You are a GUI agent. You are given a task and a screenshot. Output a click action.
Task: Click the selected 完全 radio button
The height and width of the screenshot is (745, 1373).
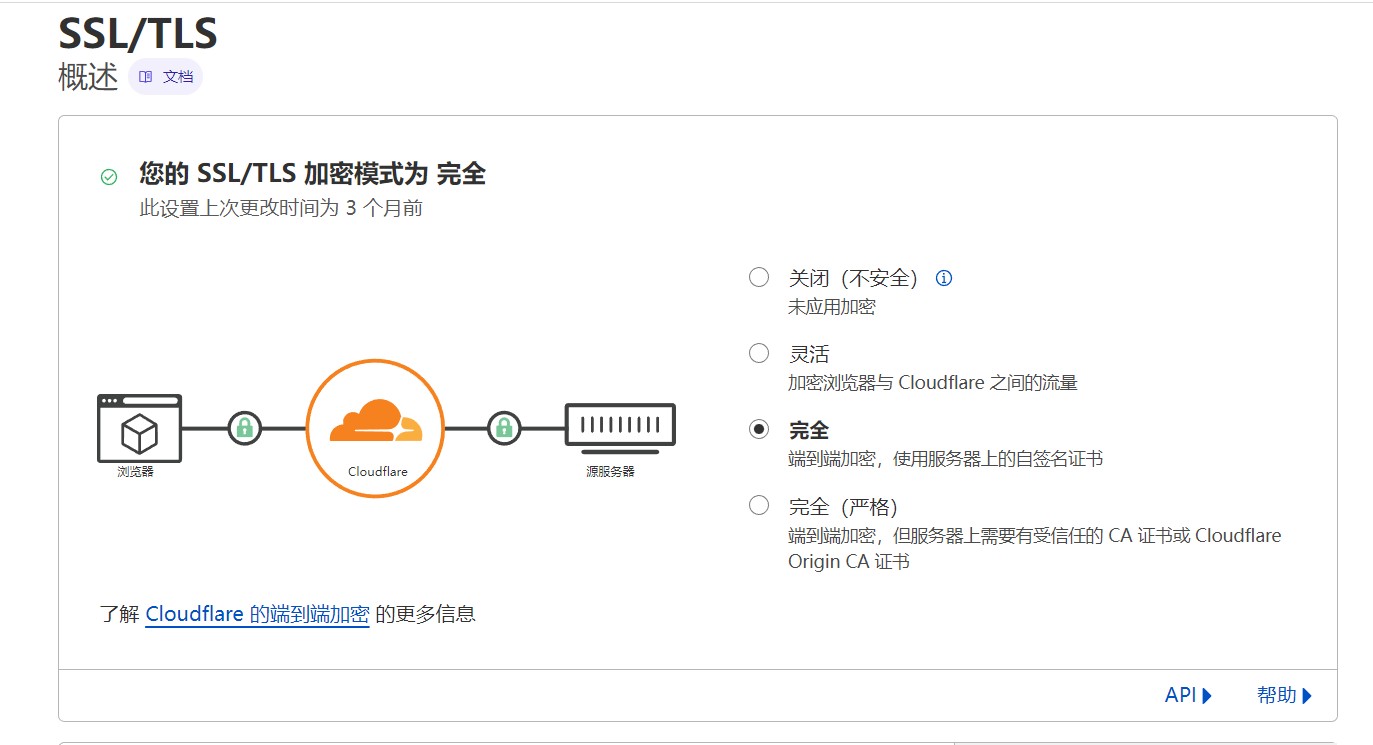[x=758, y=429]
